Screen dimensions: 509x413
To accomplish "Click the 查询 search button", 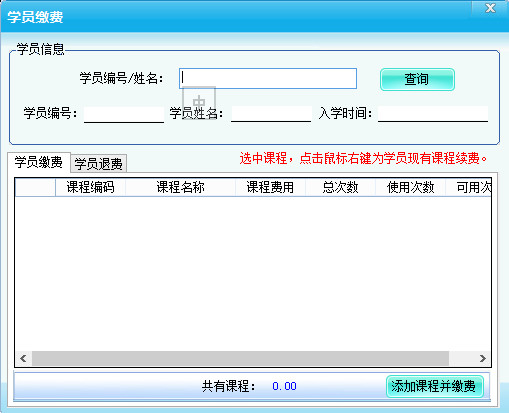I will pos(417,79).
